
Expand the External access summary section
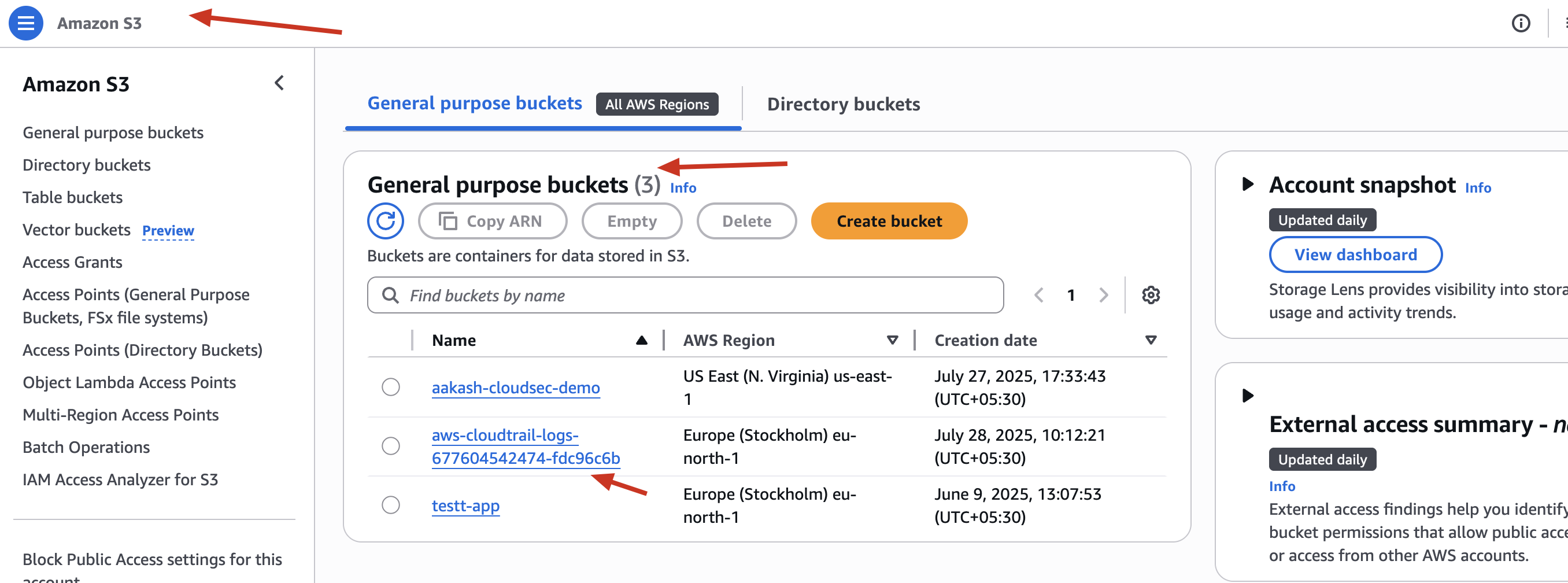[x=1247, y=396]
